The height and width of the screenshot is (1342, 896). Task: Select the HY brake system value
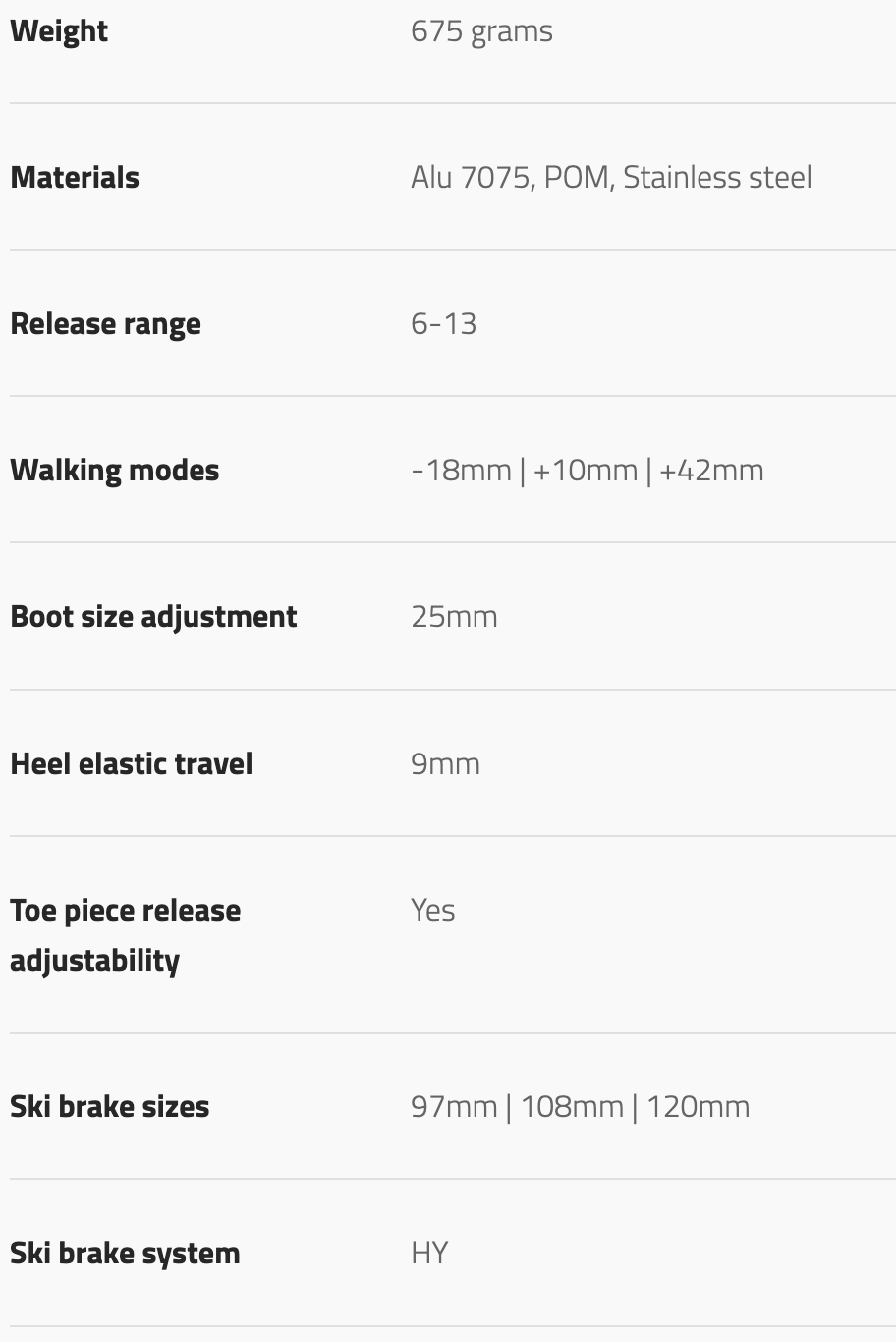429,1254
